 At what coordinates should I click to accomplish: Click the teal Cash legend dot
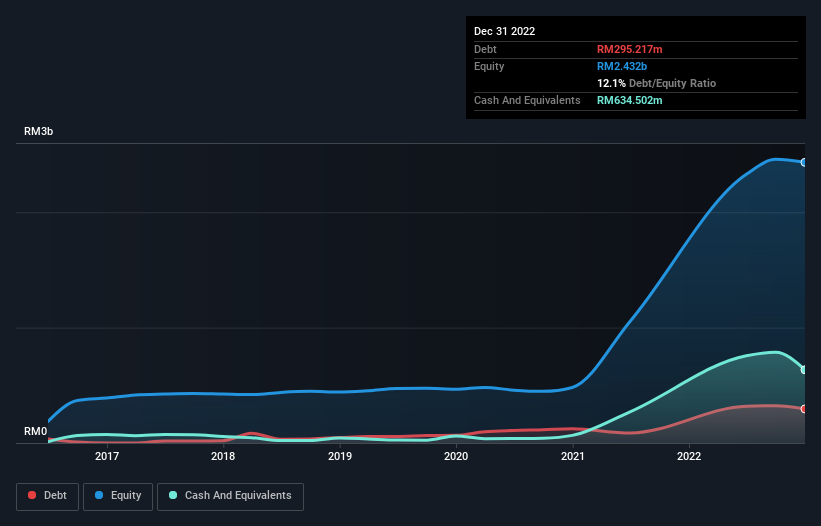point(173,495)
